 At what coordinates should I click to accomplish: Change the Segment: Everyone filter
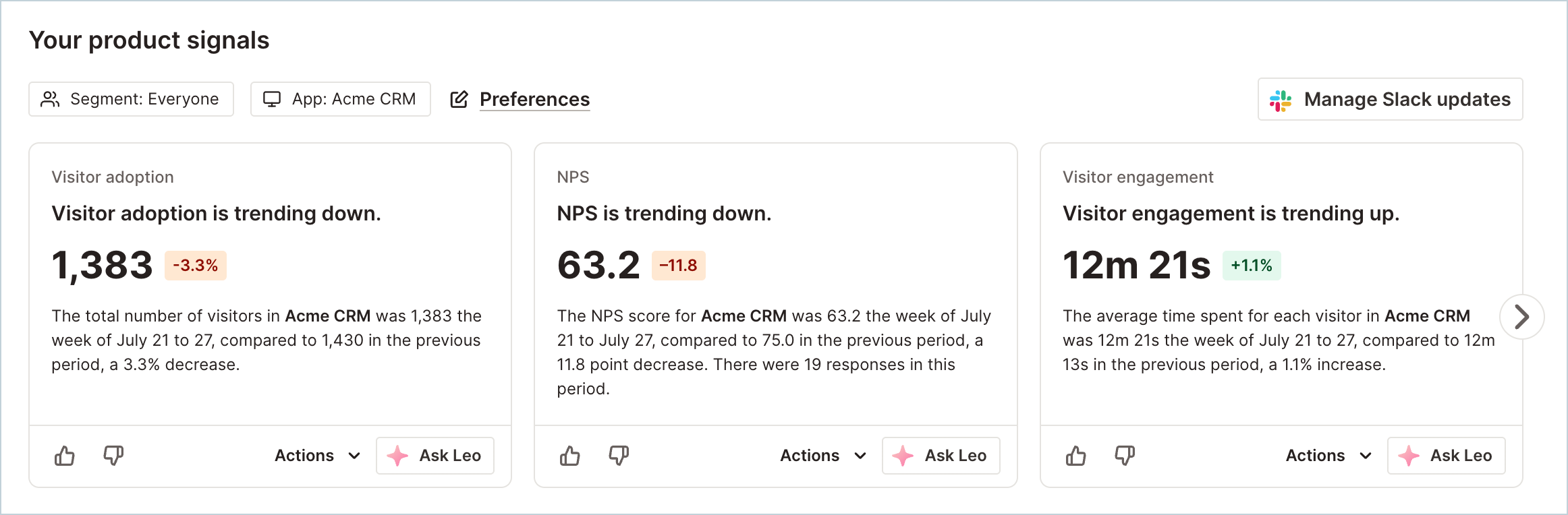131,99
